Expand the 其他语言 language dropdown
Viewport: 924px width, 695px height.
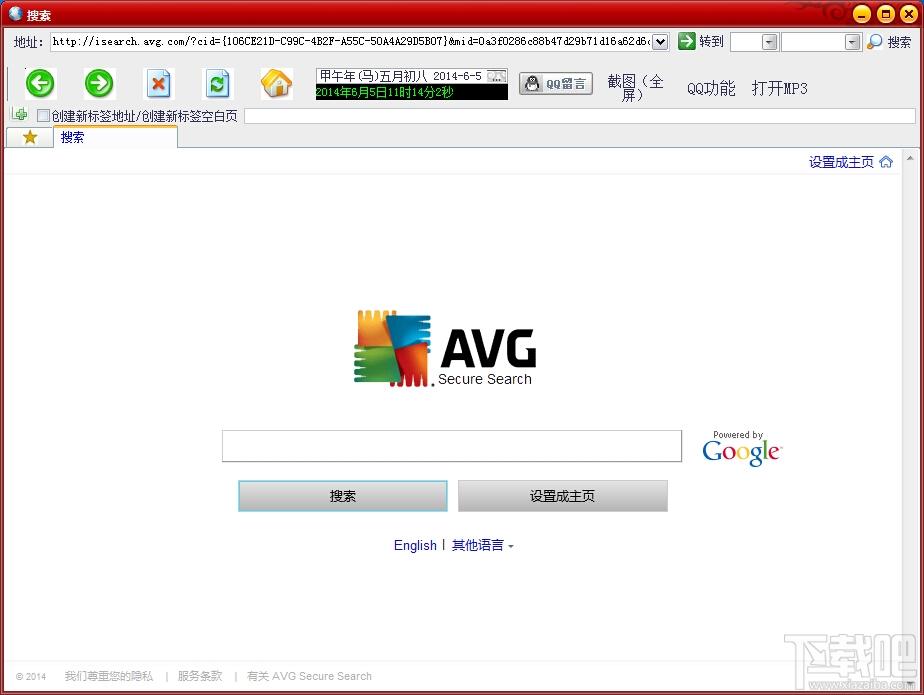pos(483,545)
